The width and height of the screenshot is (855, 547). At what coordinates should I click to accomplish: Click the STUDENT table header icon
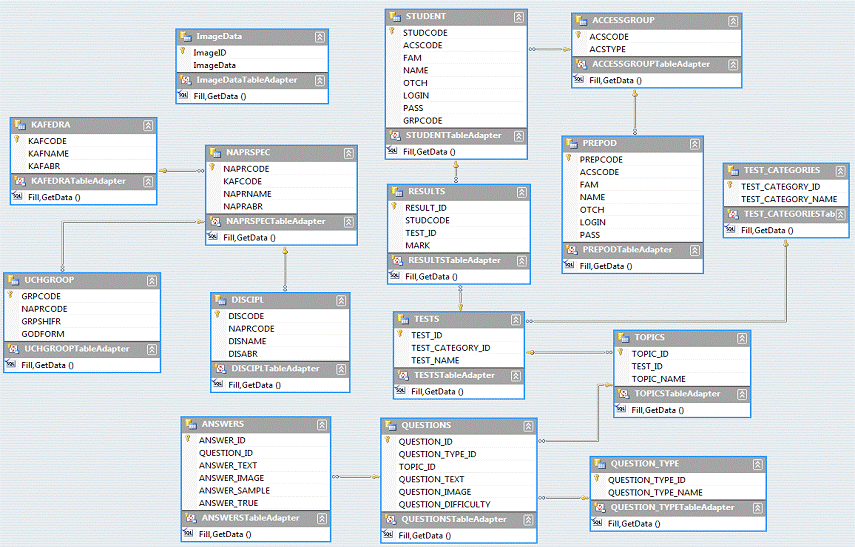[x=395, y=17]
